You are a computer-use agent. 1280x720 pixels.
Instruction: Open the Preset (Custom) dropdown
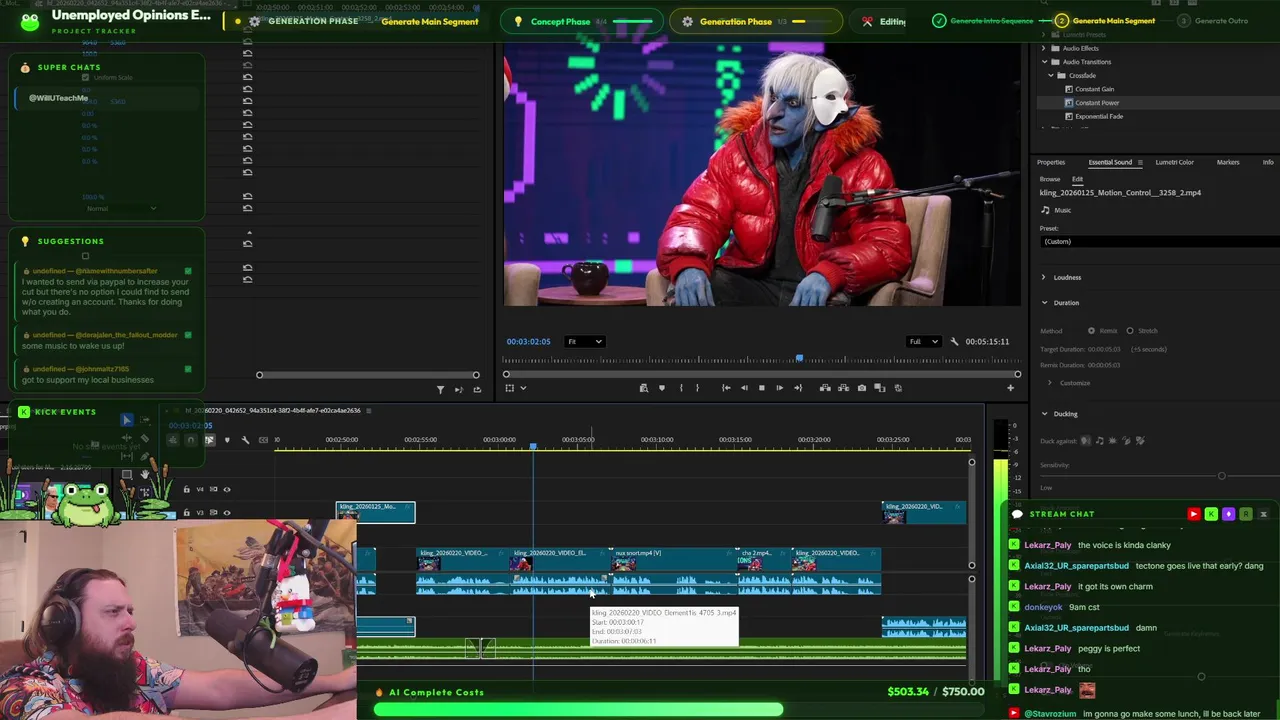tap(1160, 241)
